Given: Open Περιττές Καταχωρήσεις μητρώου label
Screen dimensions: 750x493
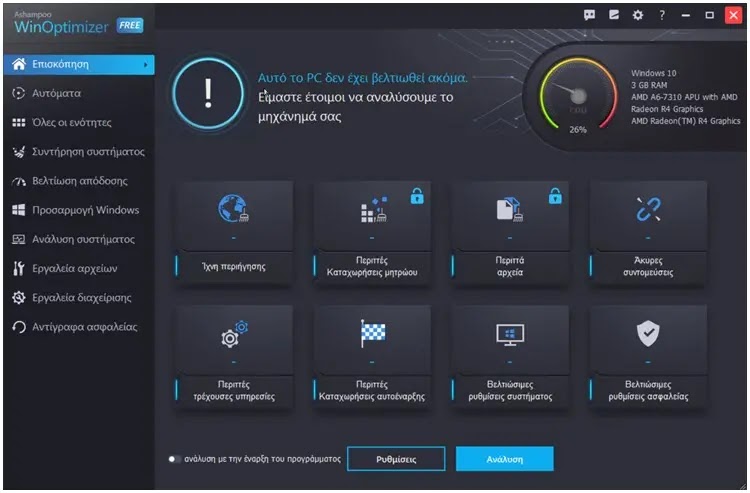Looking at the screenshot, I should tap(372, 266).
